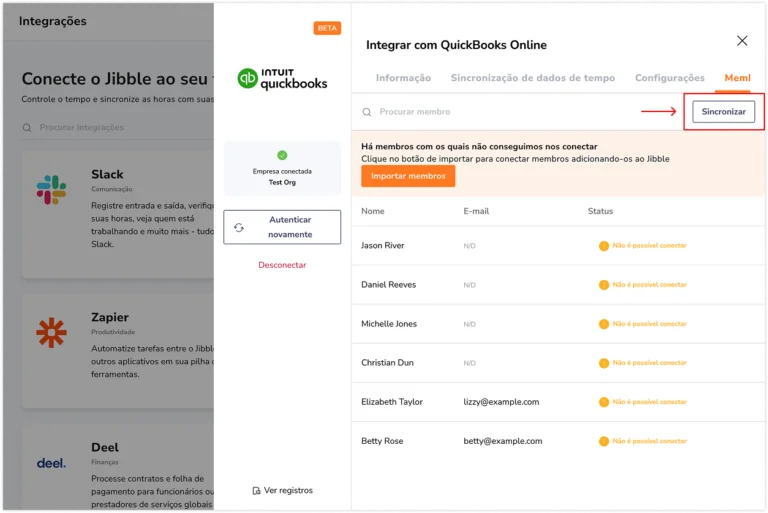This screenshot has height=513, width=768.
Task: Click the integrations search magnifier icon
Action: tap(27, 128)
